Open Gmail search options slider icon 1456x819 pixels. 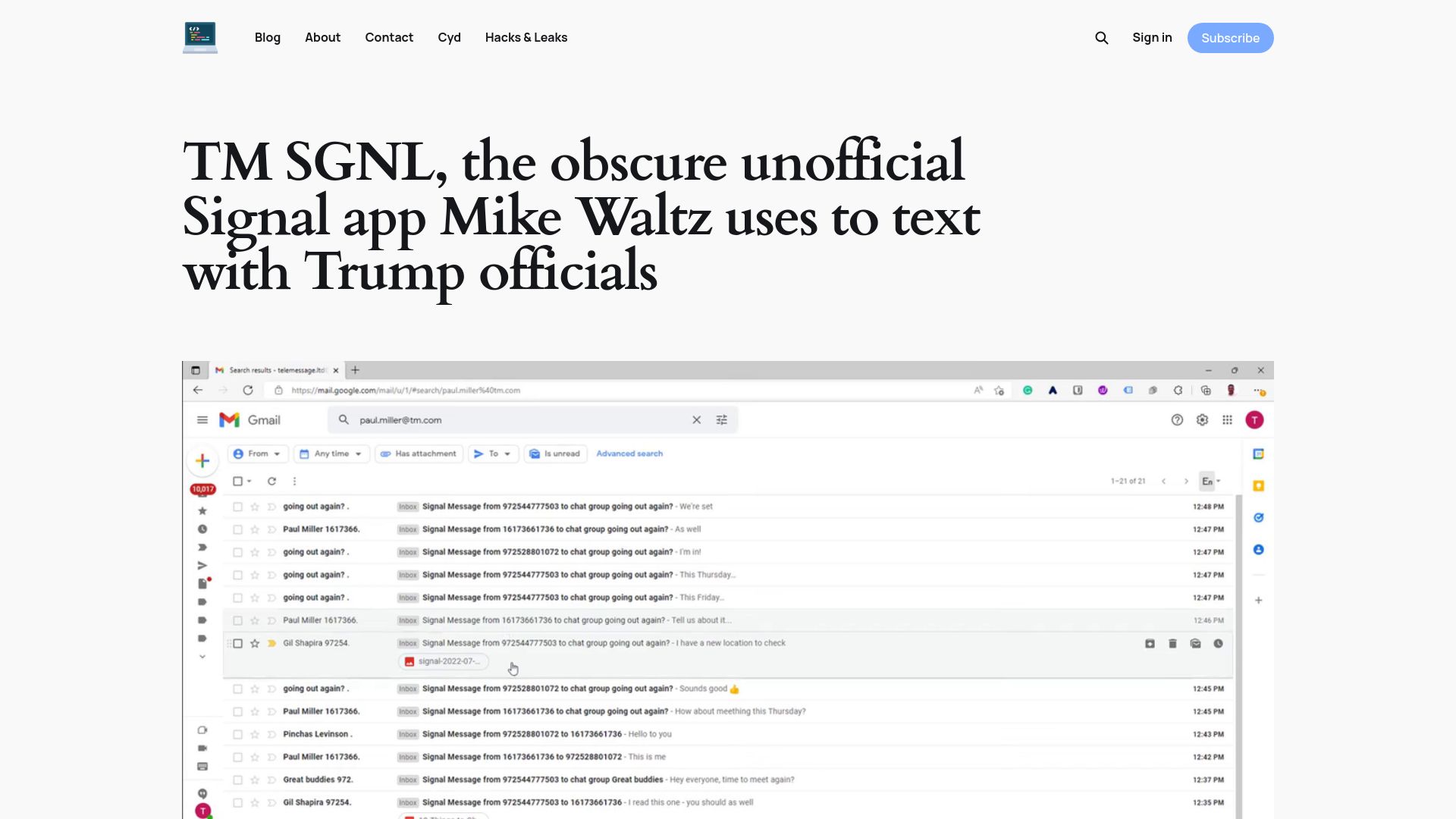(721, 420)
